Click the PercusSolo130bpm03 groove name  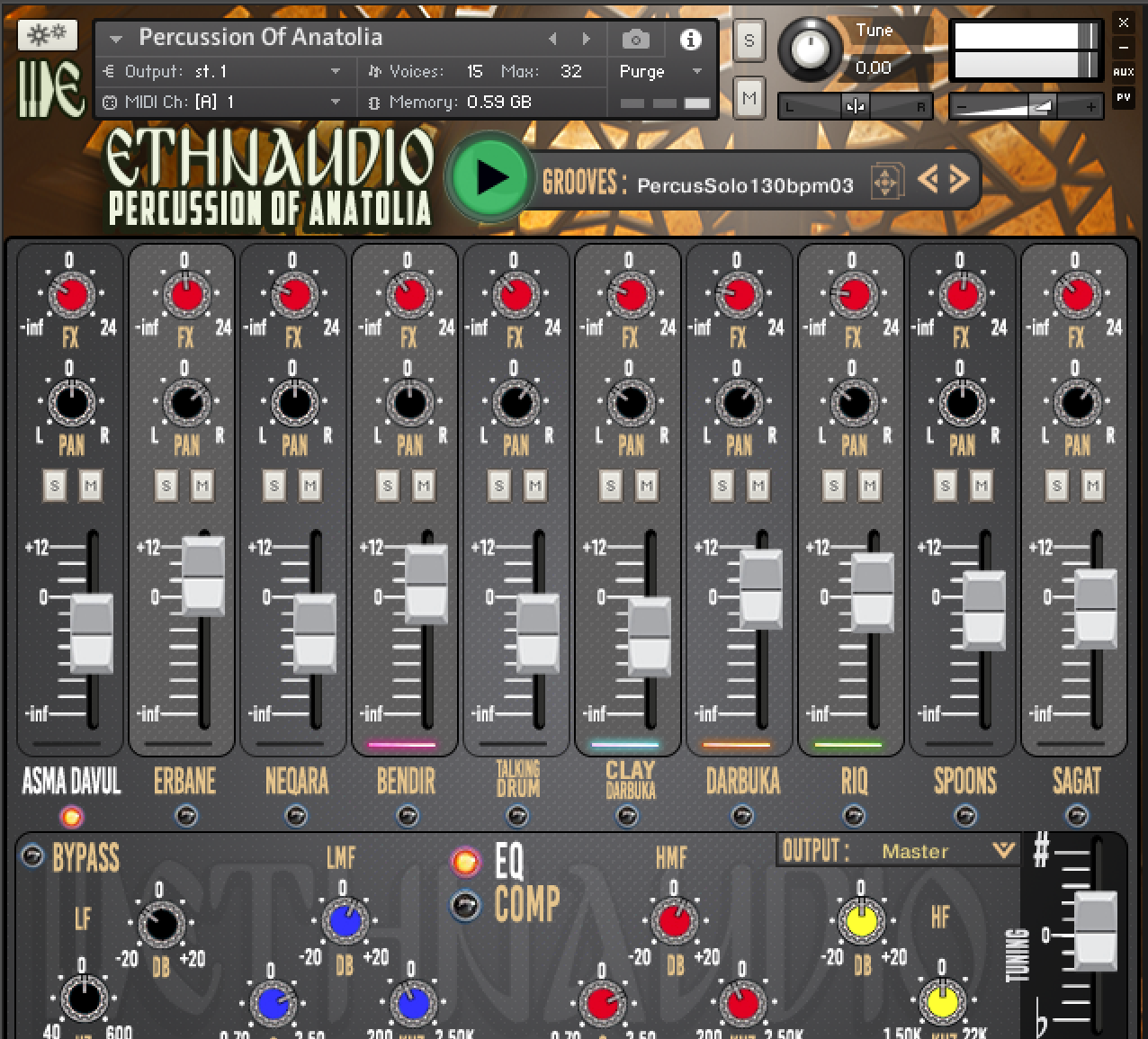click(745, 185)
